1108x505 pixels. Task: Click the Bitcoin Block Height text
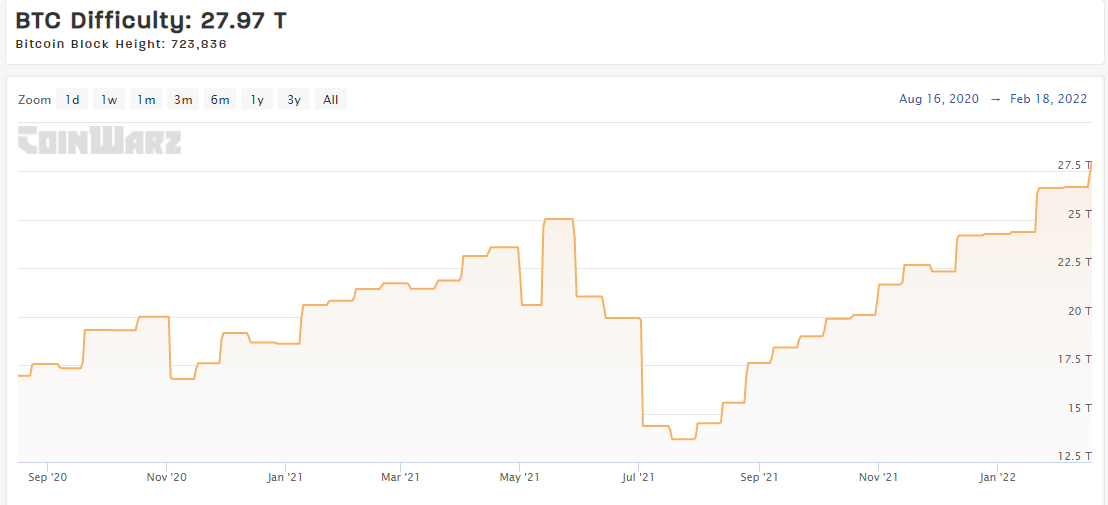[x=128, y=44]
